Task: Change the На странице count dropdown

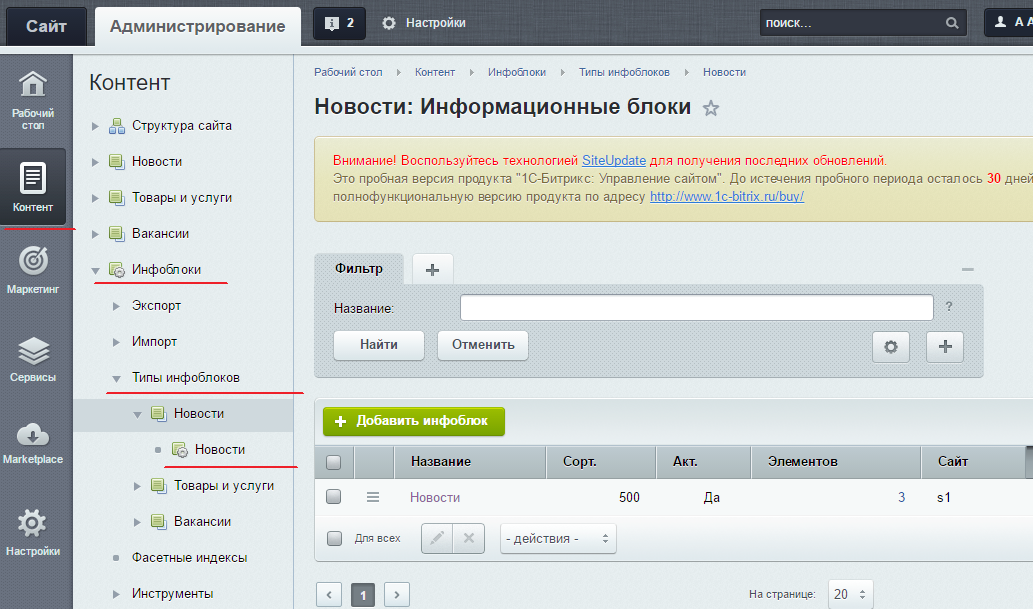Action: (x=851, y=594)
